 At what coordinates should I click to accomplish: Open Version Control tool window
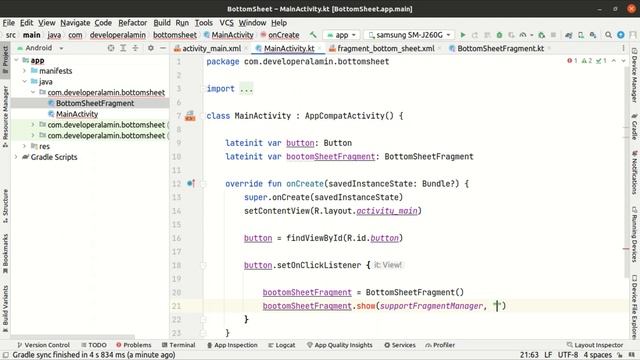click(43, 345)
